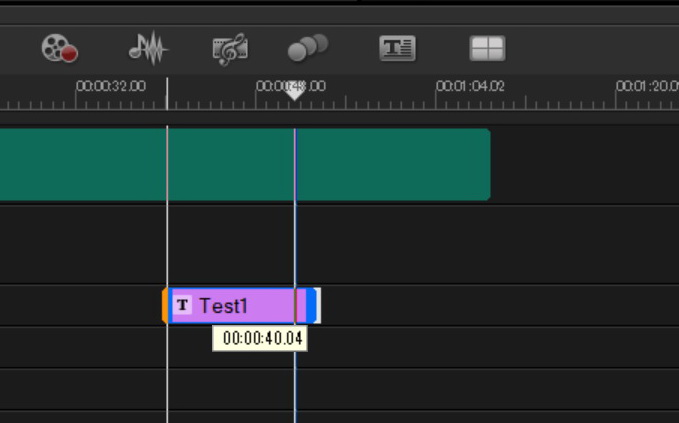Click empty title track right of Test1

pos(480,306)
